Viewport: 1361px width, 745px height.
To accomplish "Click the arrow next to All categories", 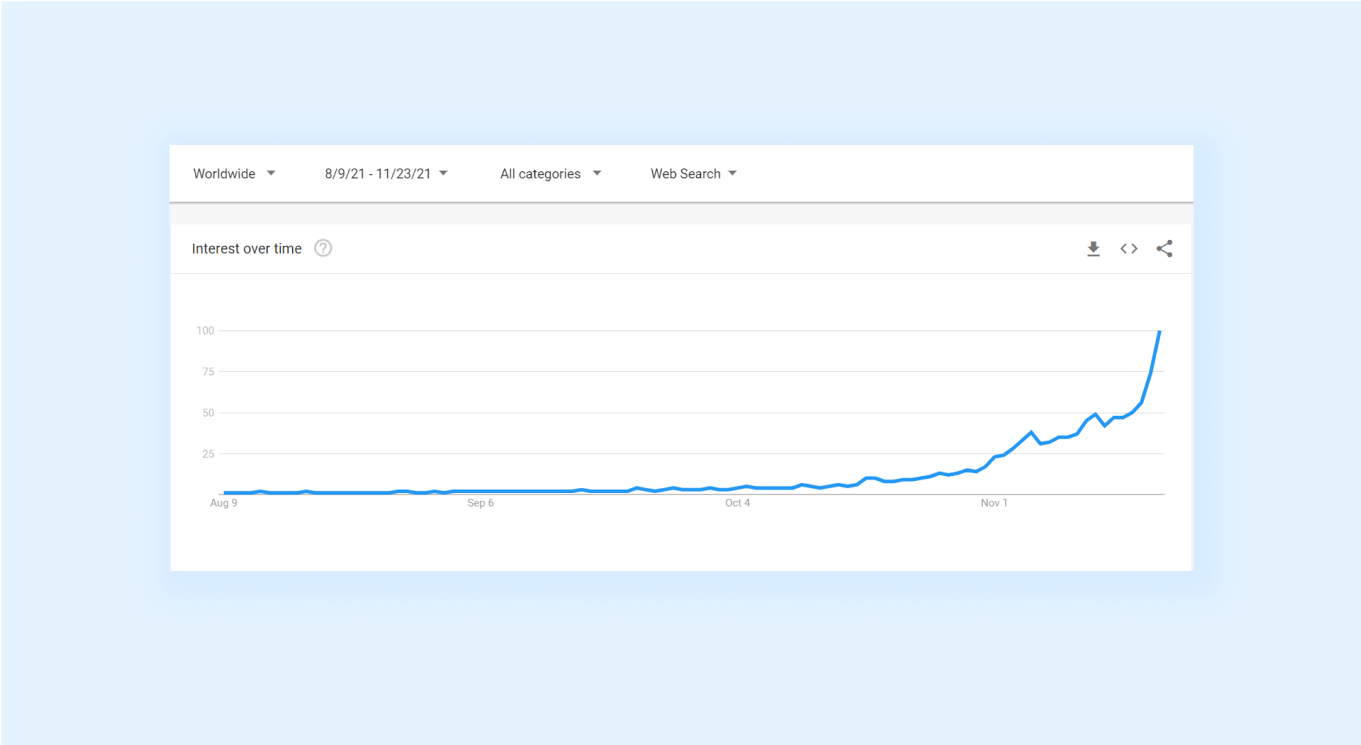I will pos(597,173).
